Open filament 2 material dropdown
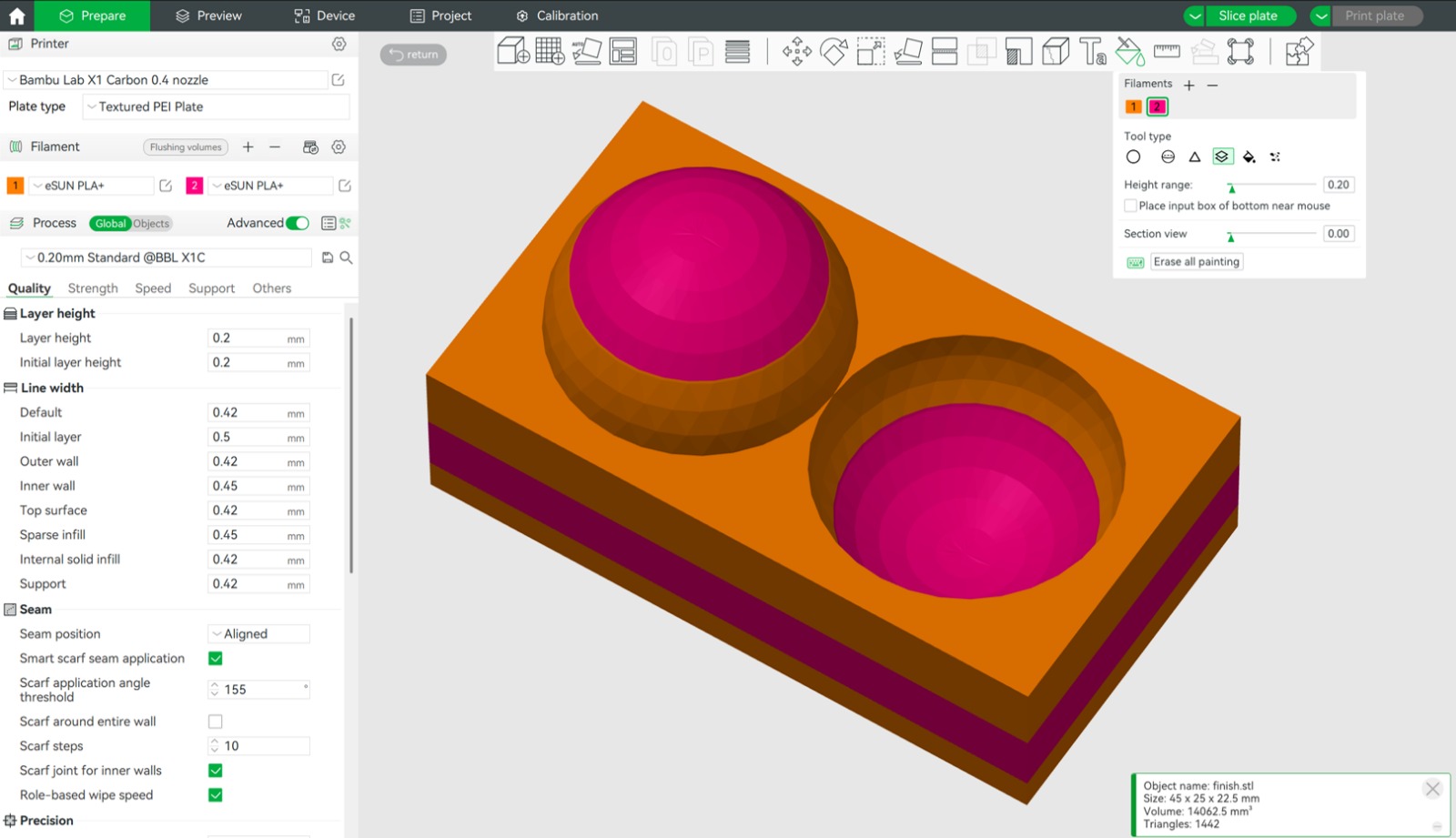 coord(271,186)
